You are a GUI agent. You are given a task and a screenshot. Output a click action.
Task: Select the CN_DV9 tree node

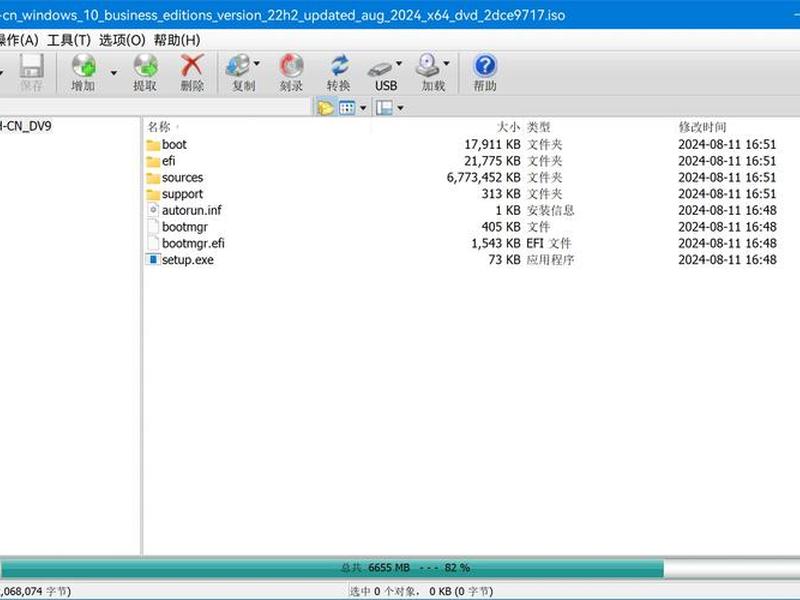tap(26, 126)
